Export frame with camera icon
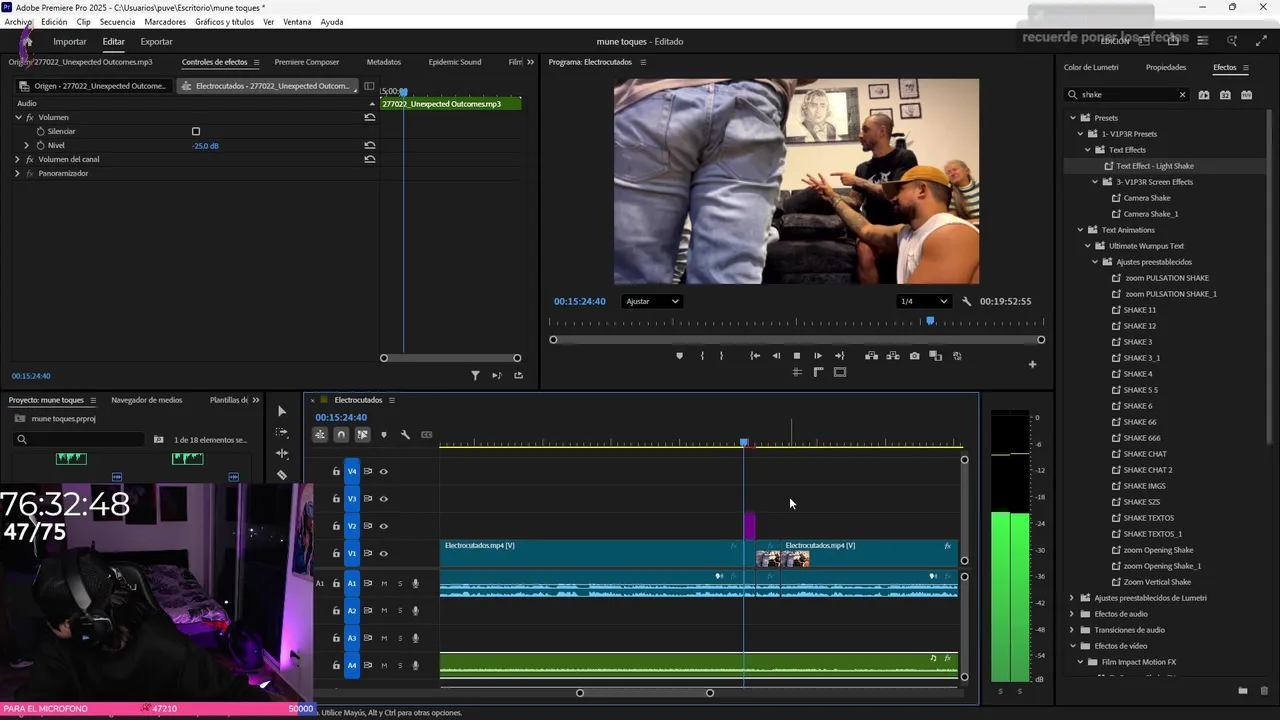Viewport: 1280px width, 720px height. (914, 356)
